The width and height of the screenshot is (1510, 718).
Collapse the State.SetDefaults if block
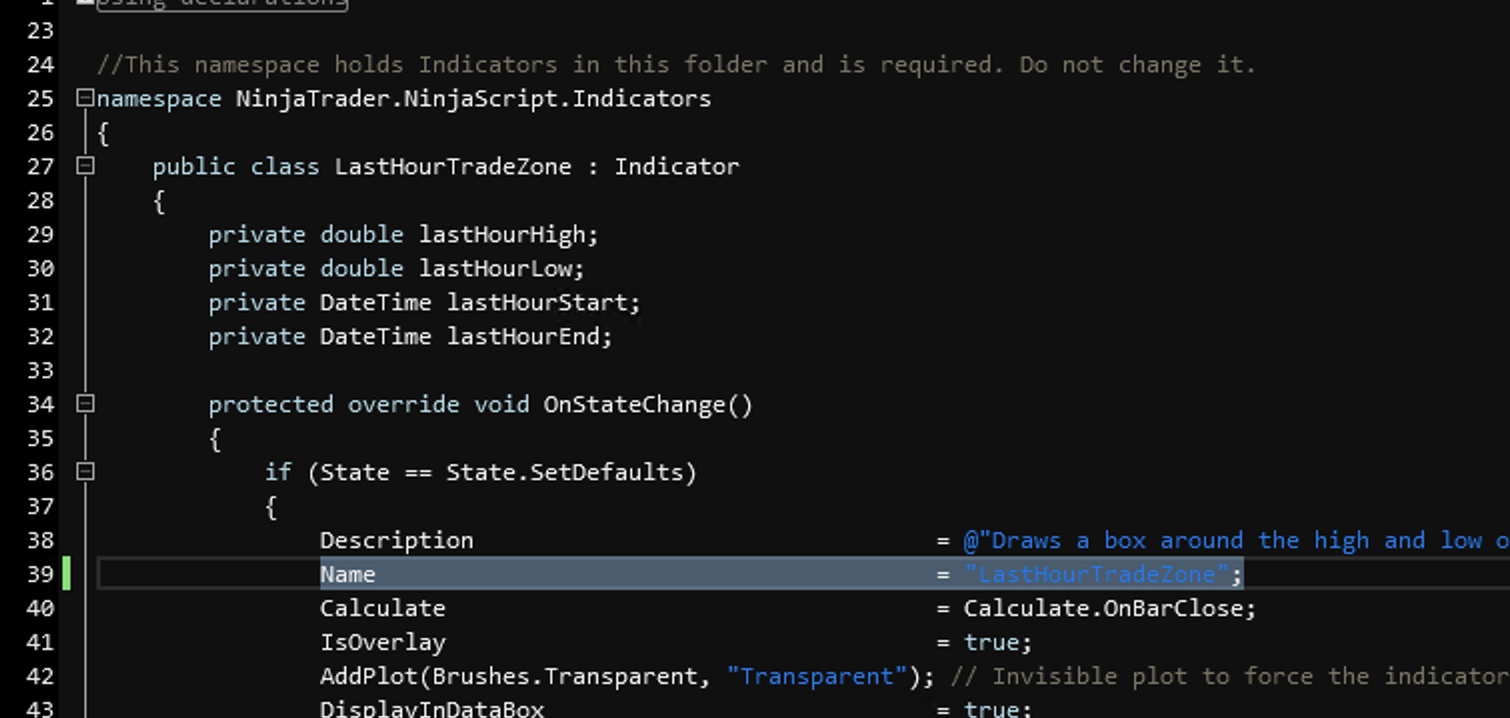tap(85, 472)
